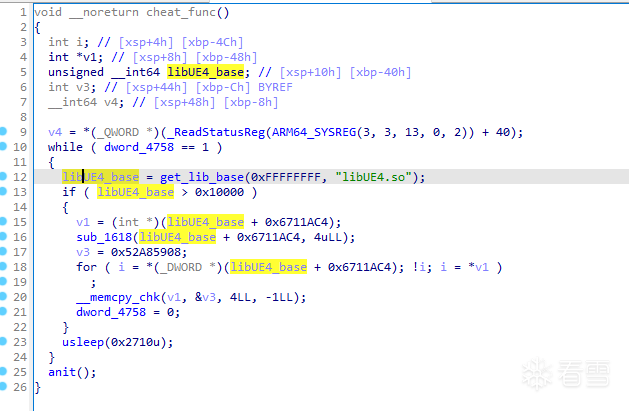This screenshot has width=629, height=411.
Task: Click v1 assignment on line 15
Action: [83, 222]
